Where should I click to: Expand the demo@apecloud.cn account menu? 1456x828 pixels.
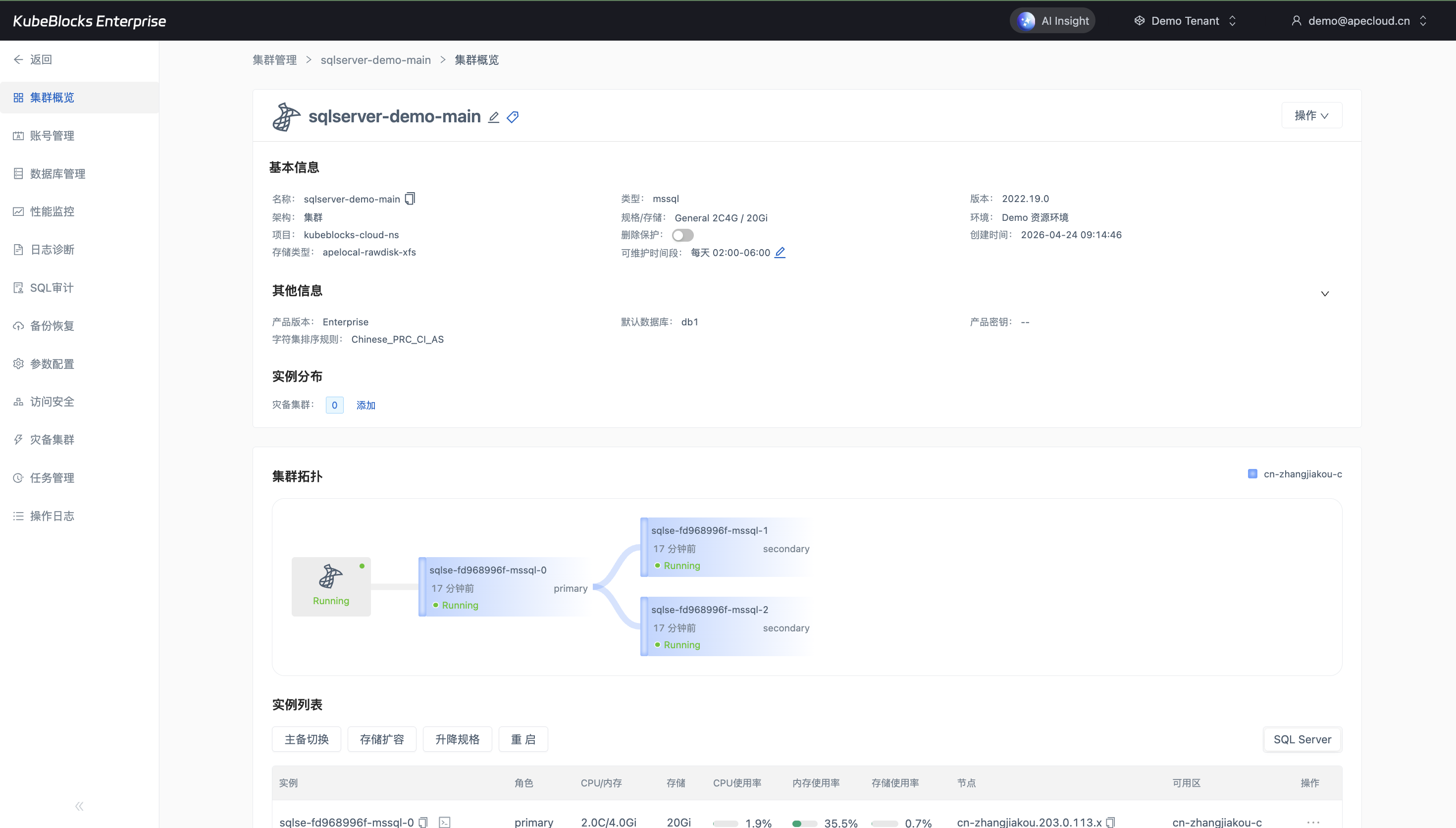pyautogui.click(x=1359, y=21)
